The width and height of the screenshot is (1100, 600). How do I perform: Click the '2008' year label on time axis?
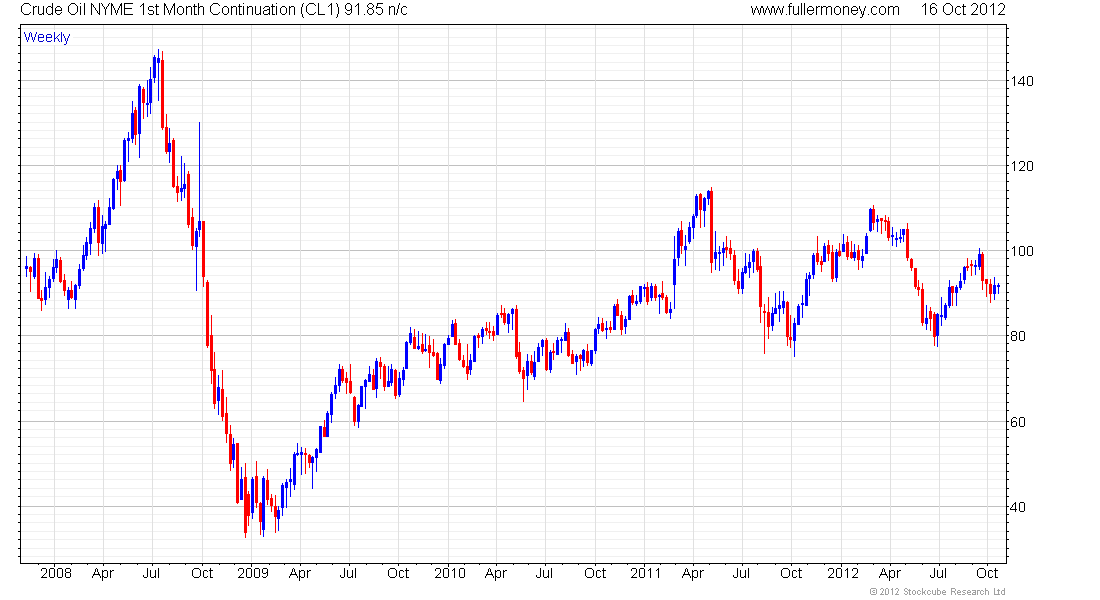pyautogui.click(x=56, y=573)
